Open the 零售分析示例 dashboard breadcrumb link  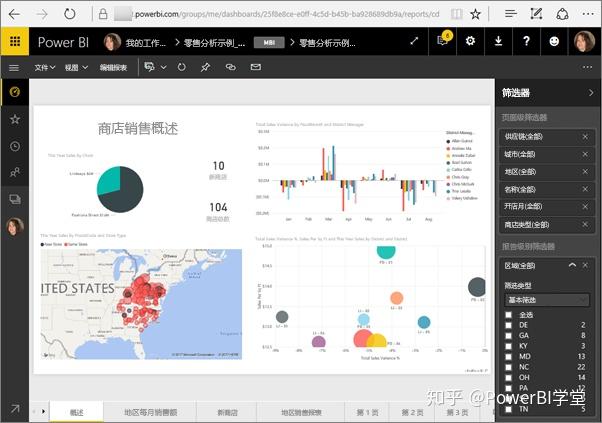coord(214,43)
